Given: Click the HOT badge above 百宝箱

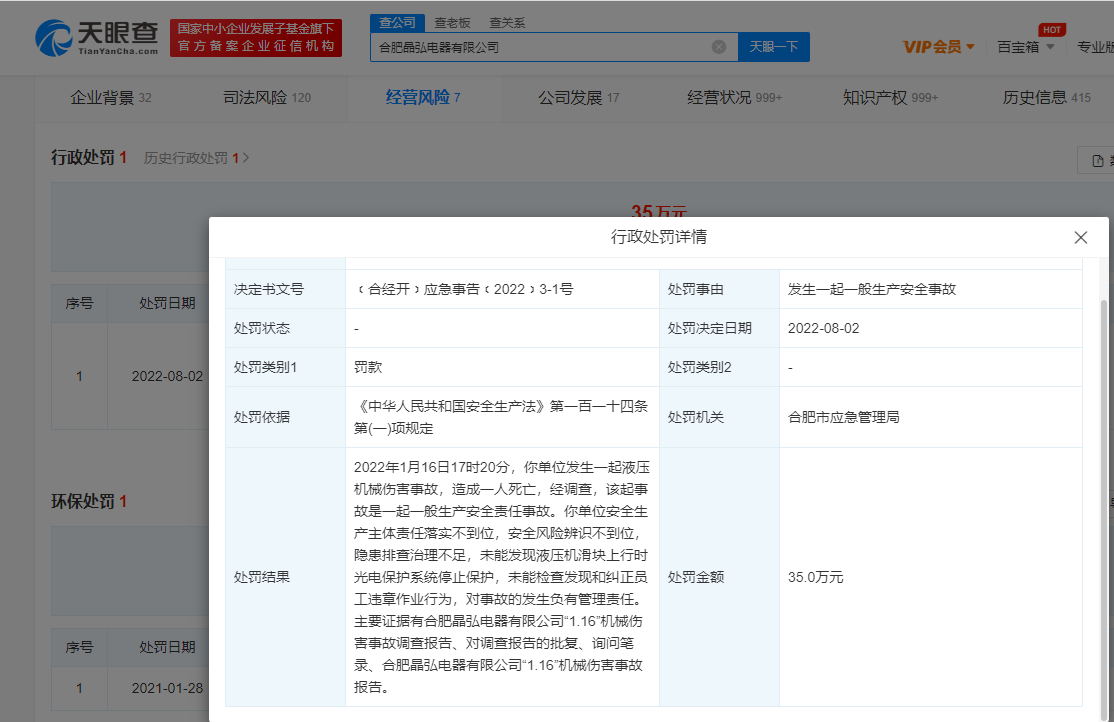Looking at the screenshot, I should [1051, 30].
